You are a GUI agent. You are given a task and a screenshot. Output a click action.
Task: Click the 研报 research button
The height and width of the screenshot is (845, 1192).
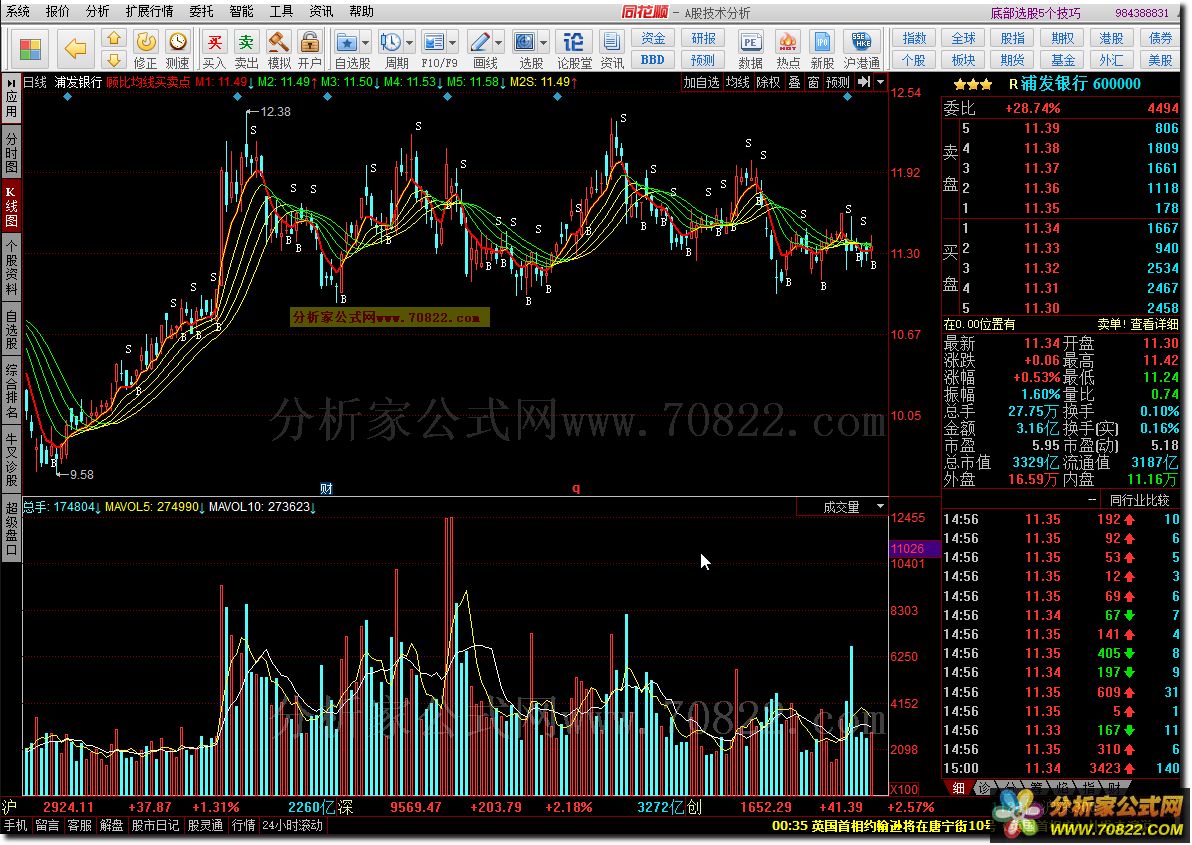[703, 38]
